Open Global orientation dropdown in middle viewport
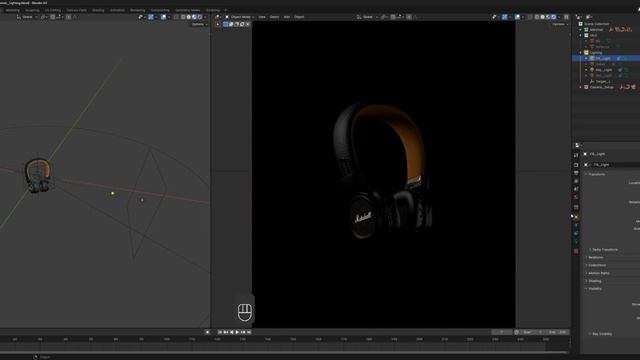 [367, 17]
